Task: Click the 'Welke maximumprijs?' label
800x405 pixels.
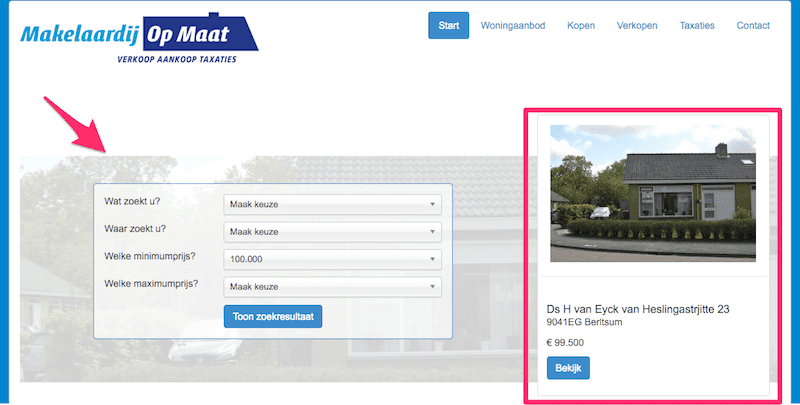Action: click(x=151, y=284)
